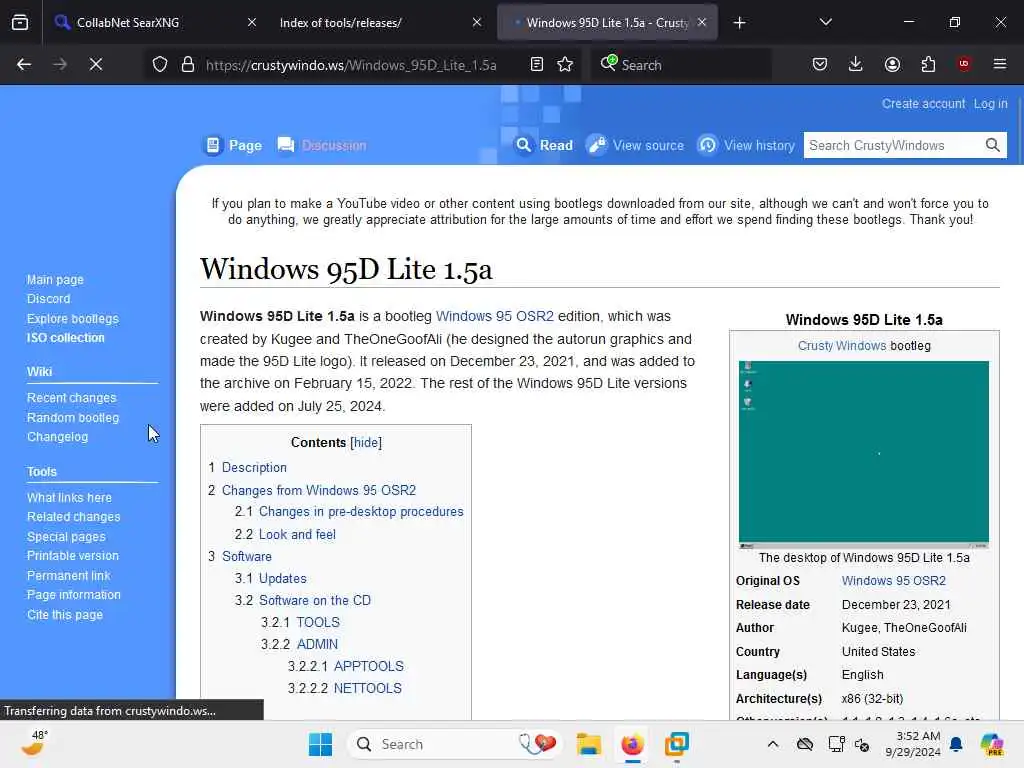Stop loading the current page
The width and height of the screenshot is (1024, 768).
coord(95,64)
